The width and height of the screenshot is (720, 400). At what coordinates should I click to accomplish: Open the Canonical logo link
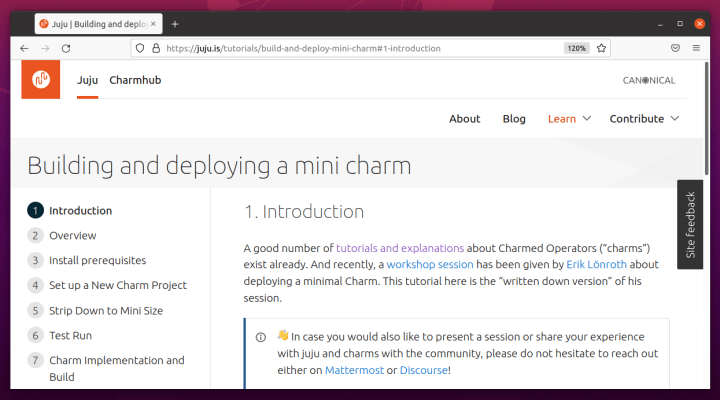tap(649, 80)
